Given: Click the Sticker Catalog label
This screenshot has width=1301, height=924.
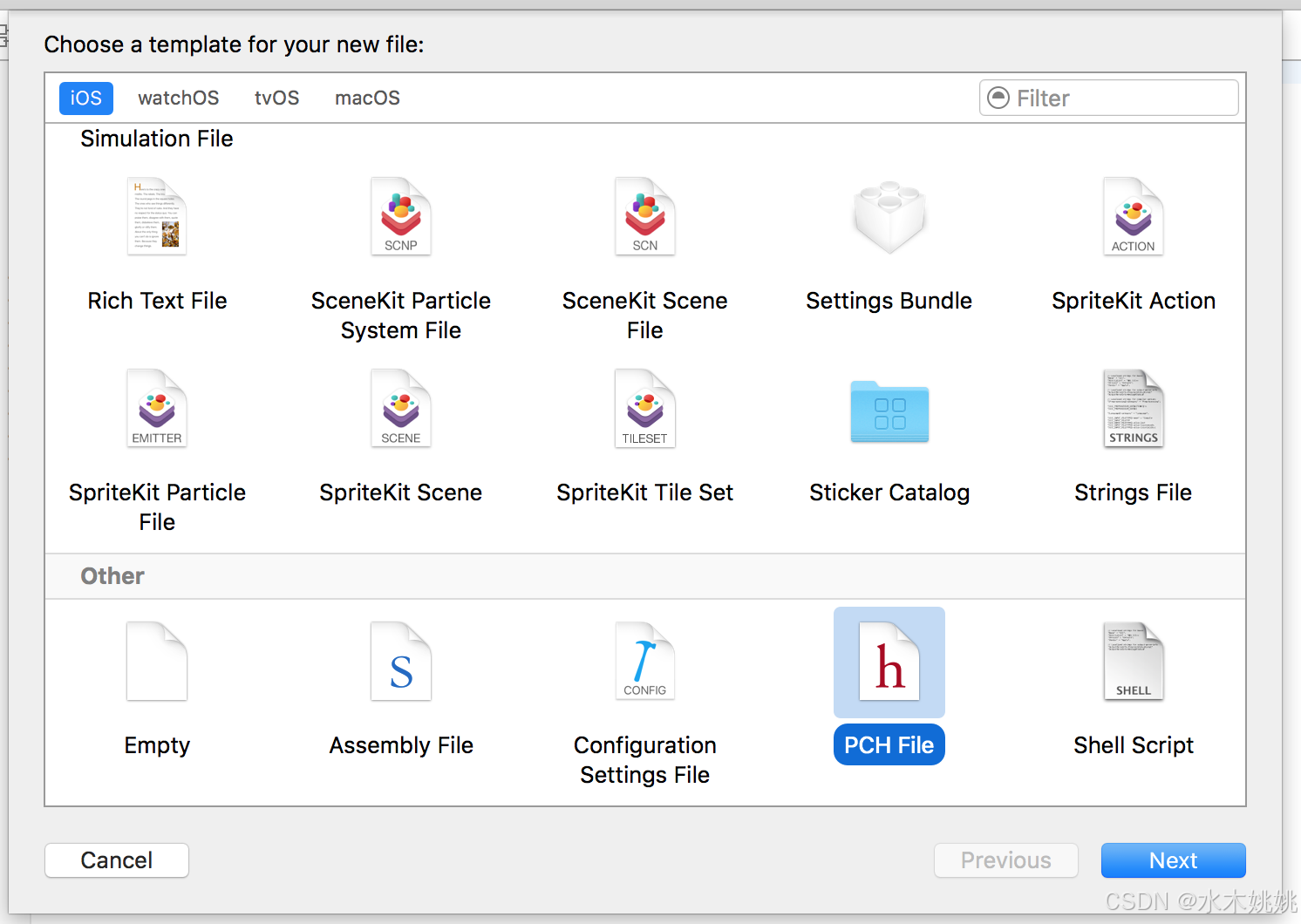Looking at the screenshot, I should pos(889,493).
